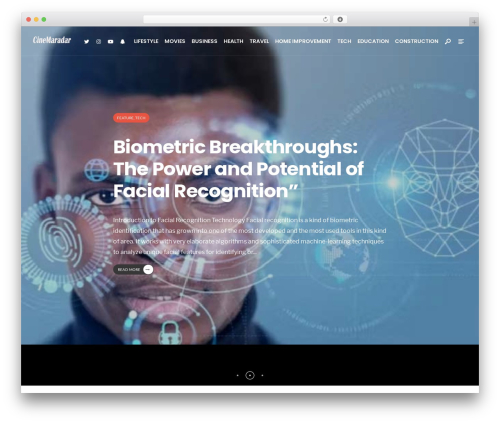Open the hamburger sidebar menu icon
The width and height of the screenshot is (500, 423).
[461, 41]
